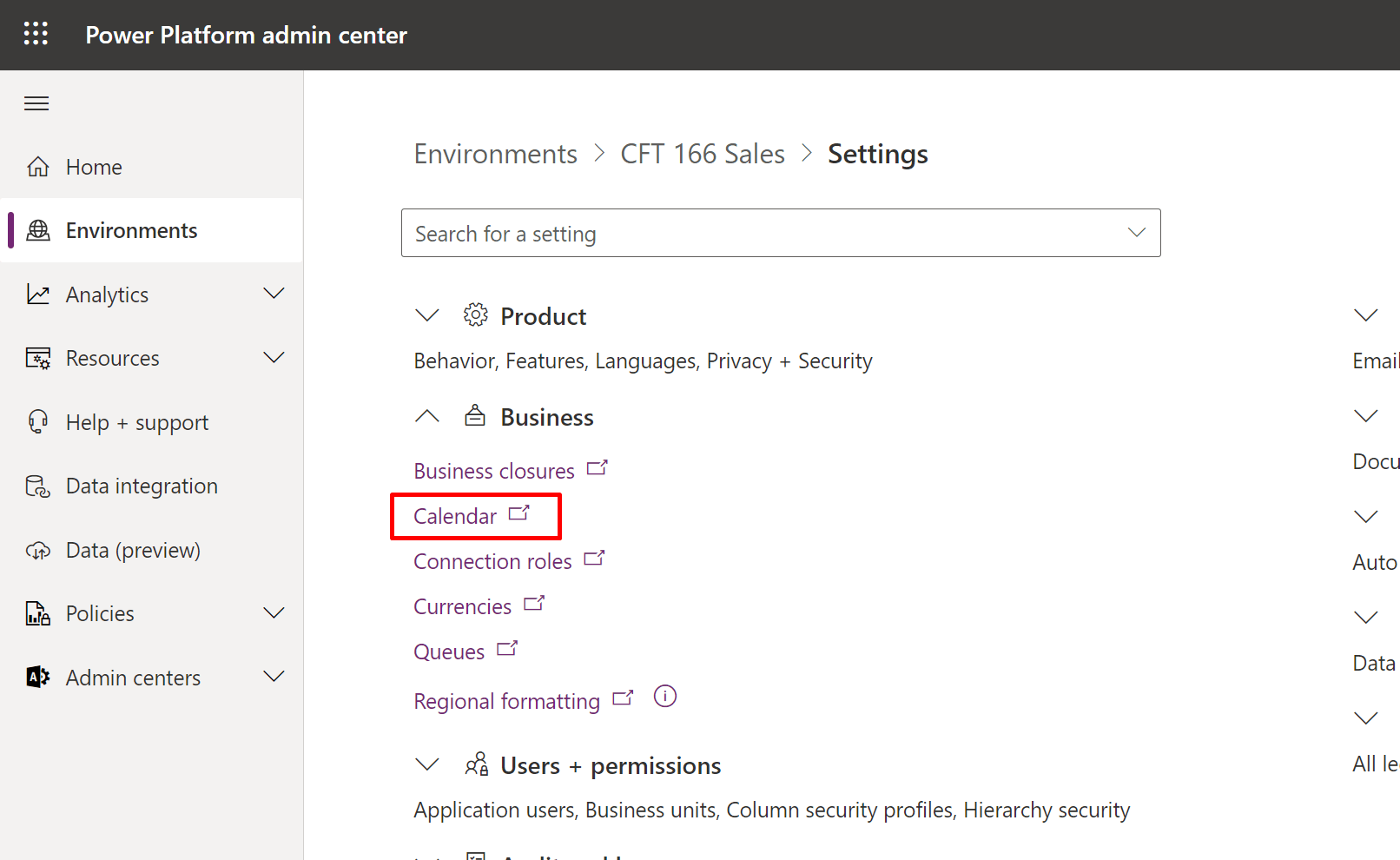This screenshot has width=1400, height=860.
Task: Expand the Data section chevron on right
Action: 1366,618
